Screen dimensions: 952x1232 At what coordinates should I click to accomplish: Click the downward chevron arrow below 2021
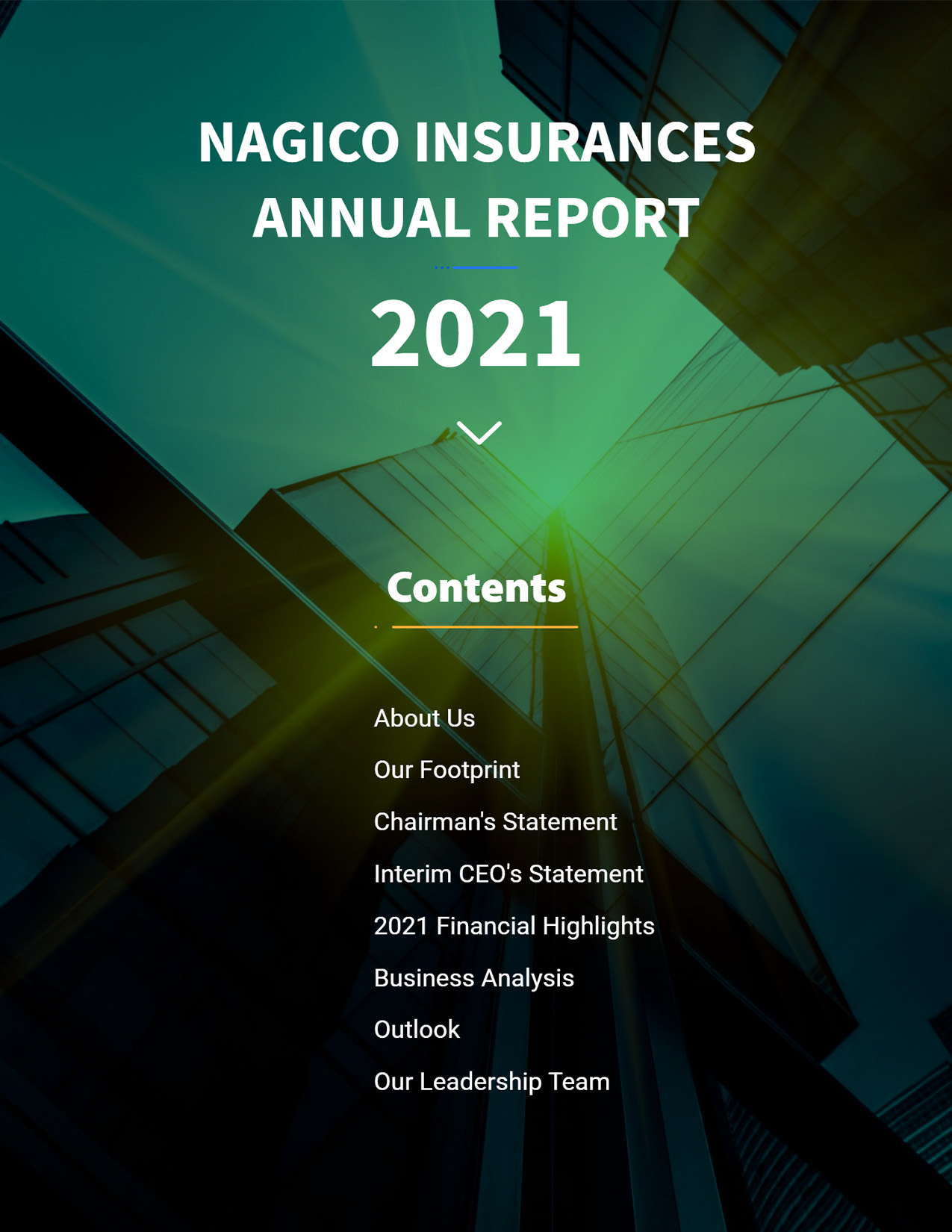479,433
